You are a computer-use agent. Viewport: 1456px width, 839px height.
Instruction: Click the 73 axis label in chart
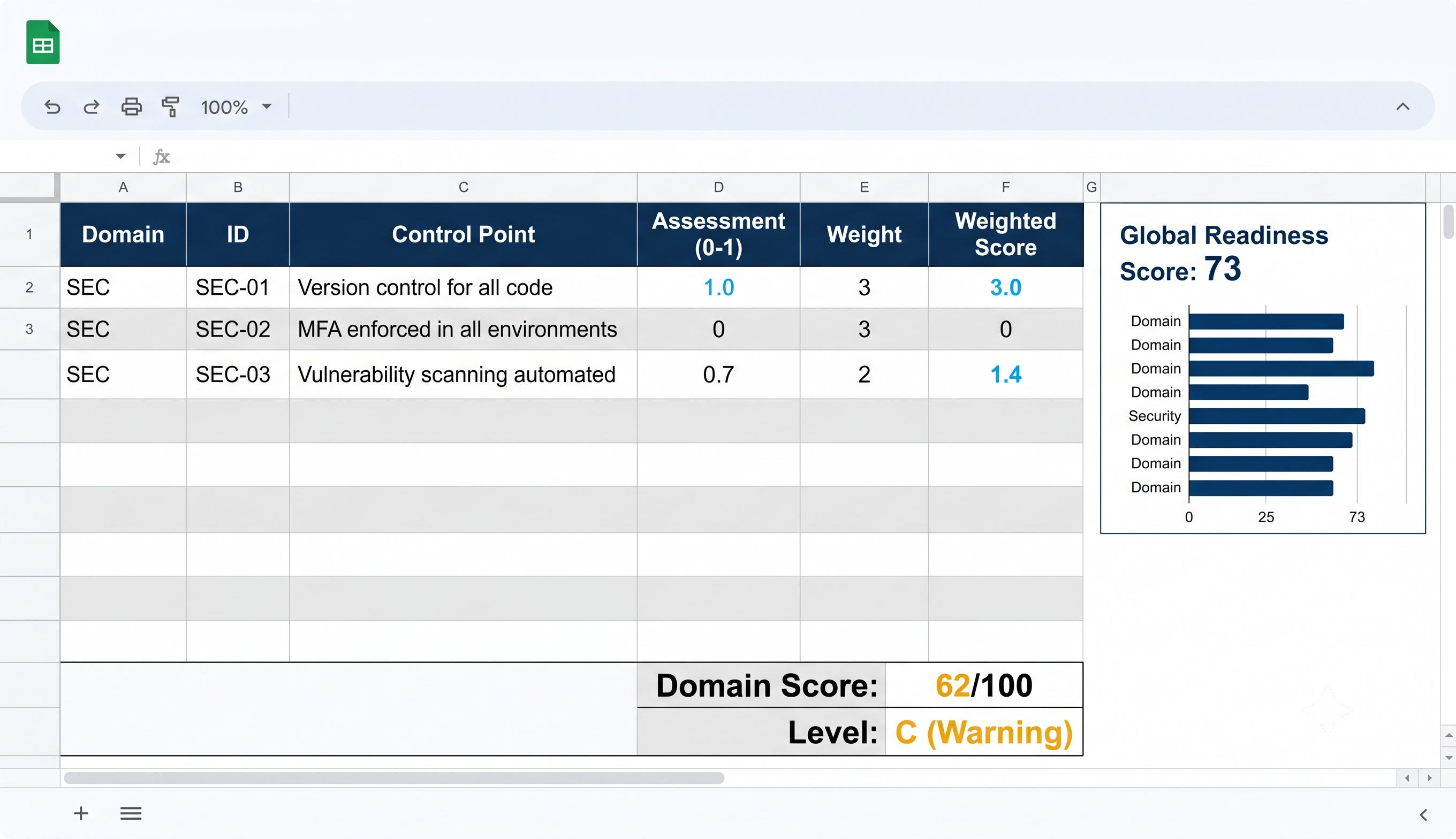1357,517
